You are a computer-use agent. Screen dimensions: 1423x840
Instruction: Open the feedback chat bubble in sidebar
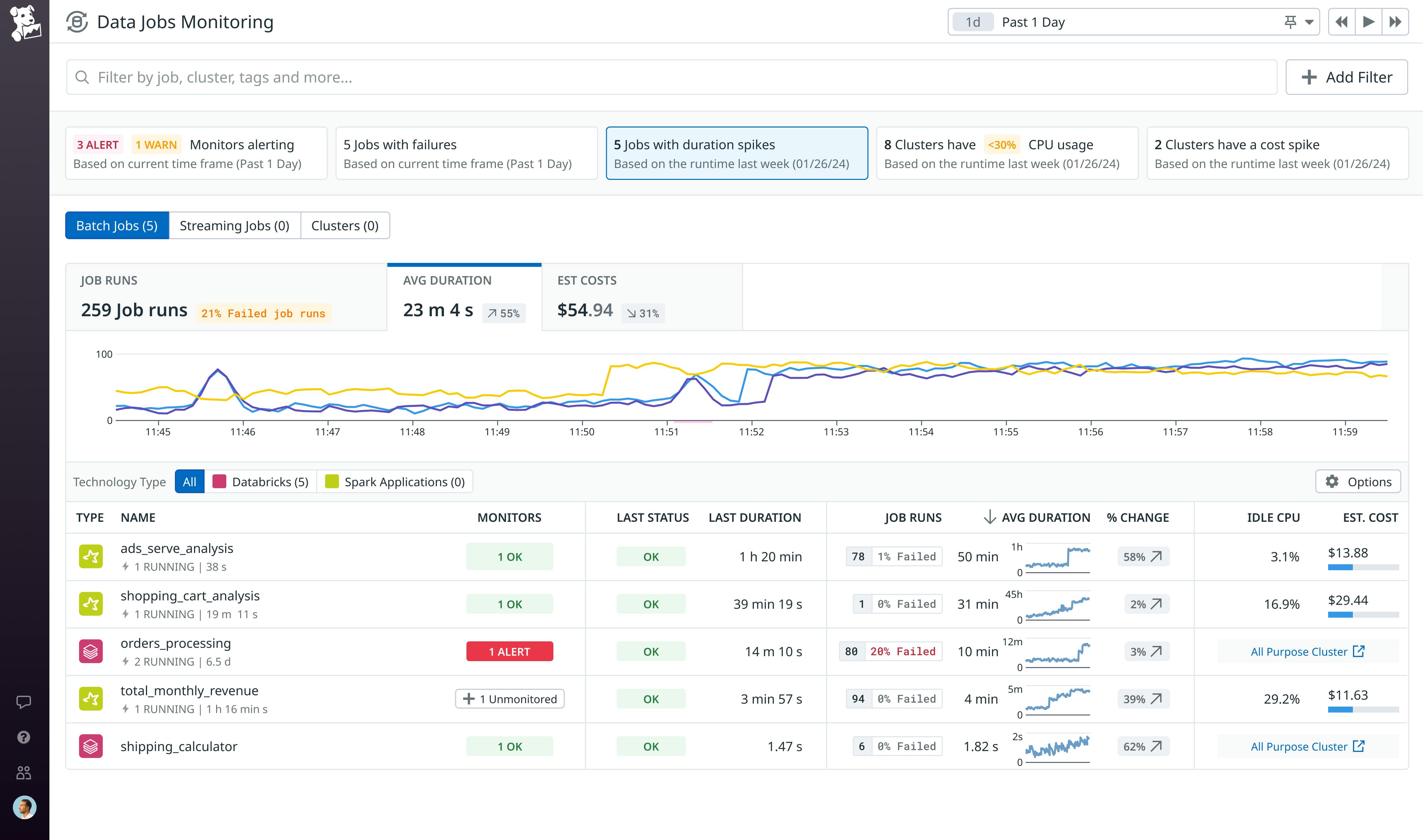click(25, 702)
